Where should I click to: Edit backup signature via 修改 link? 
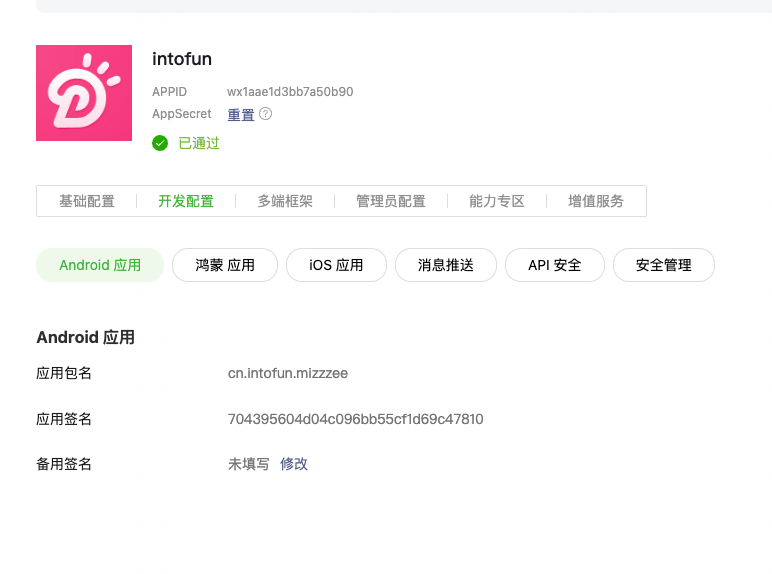[x=294, y=464]
